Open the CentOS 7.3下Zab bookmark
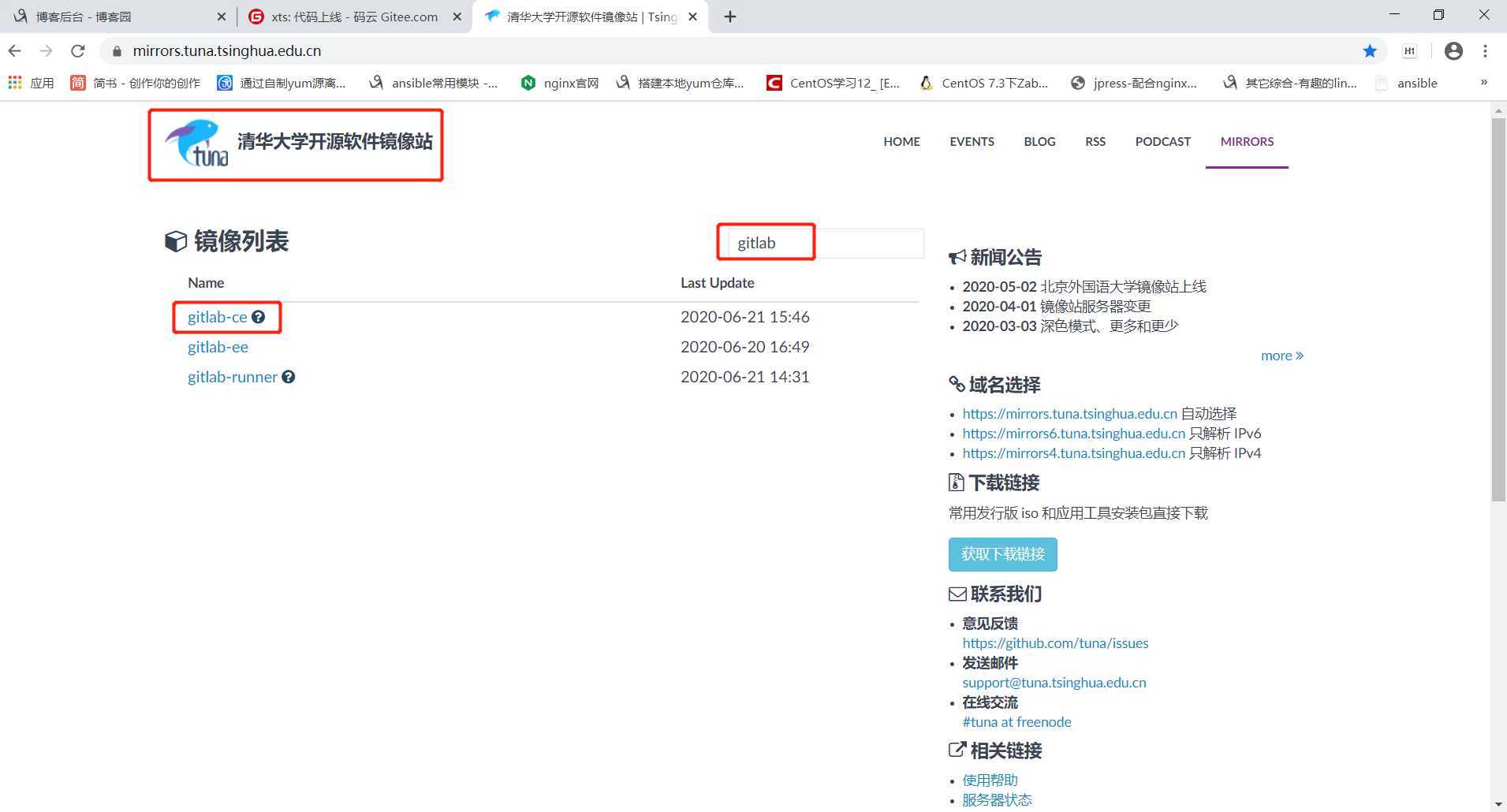Screen dimensions: 1507x812 983,83
